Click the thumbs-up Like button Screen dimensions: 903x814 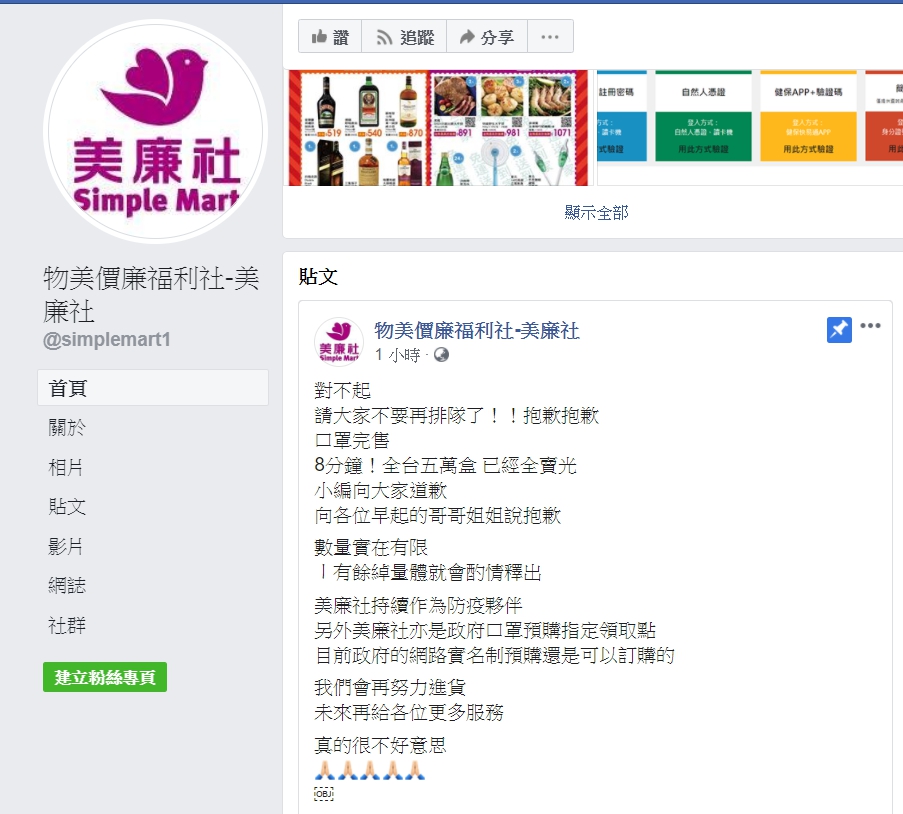(330, 37)
